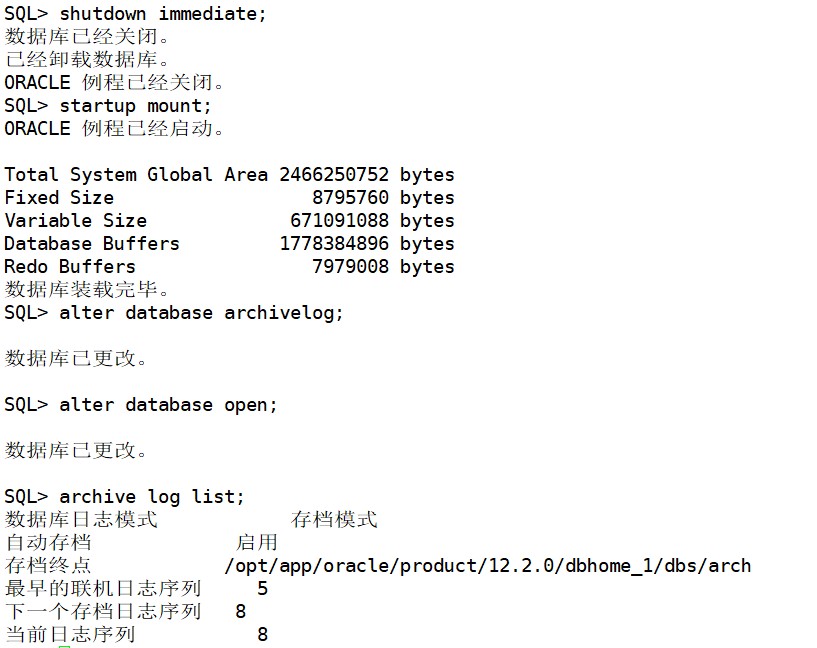Select the Total System Global Area value 2466250752
Viewport: 817px width, 648px height.
point(334,175)
